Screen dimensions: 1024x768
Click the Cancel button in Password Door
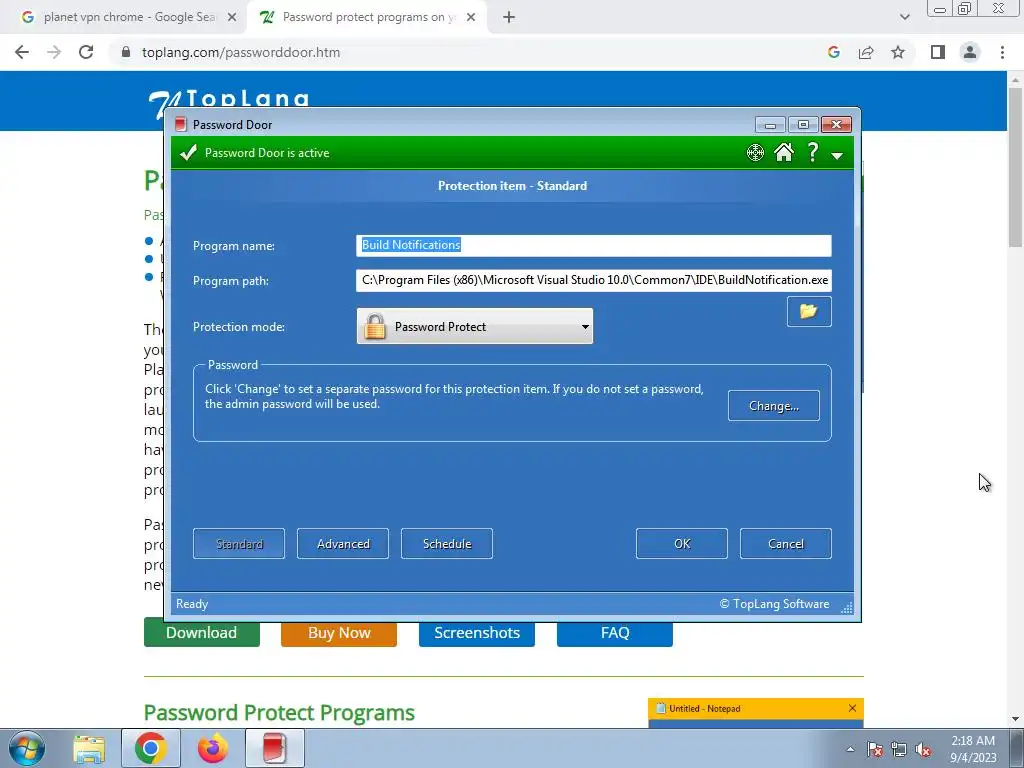coord(786,543)
